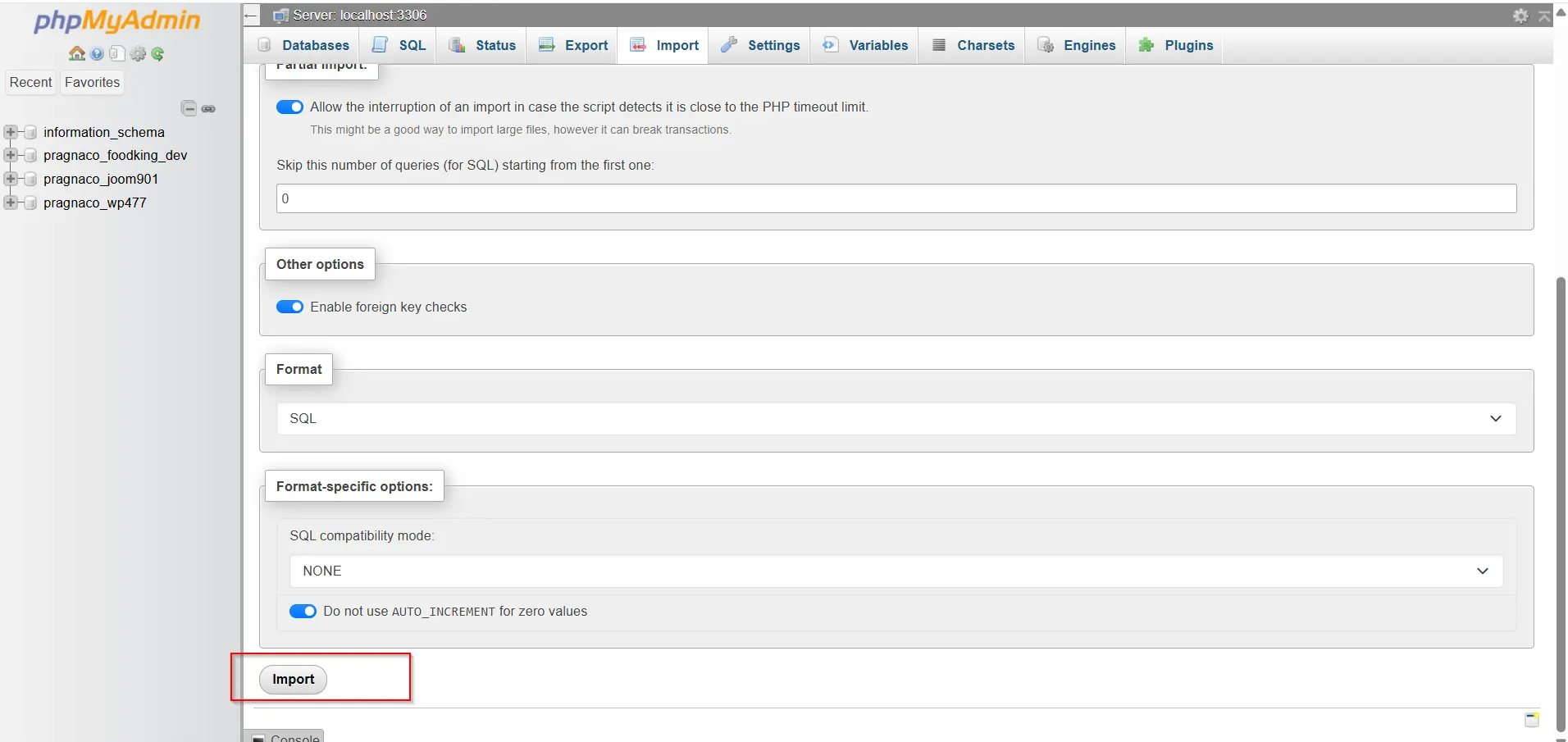
Task: Open the Console bar
Action: point(285,736)
